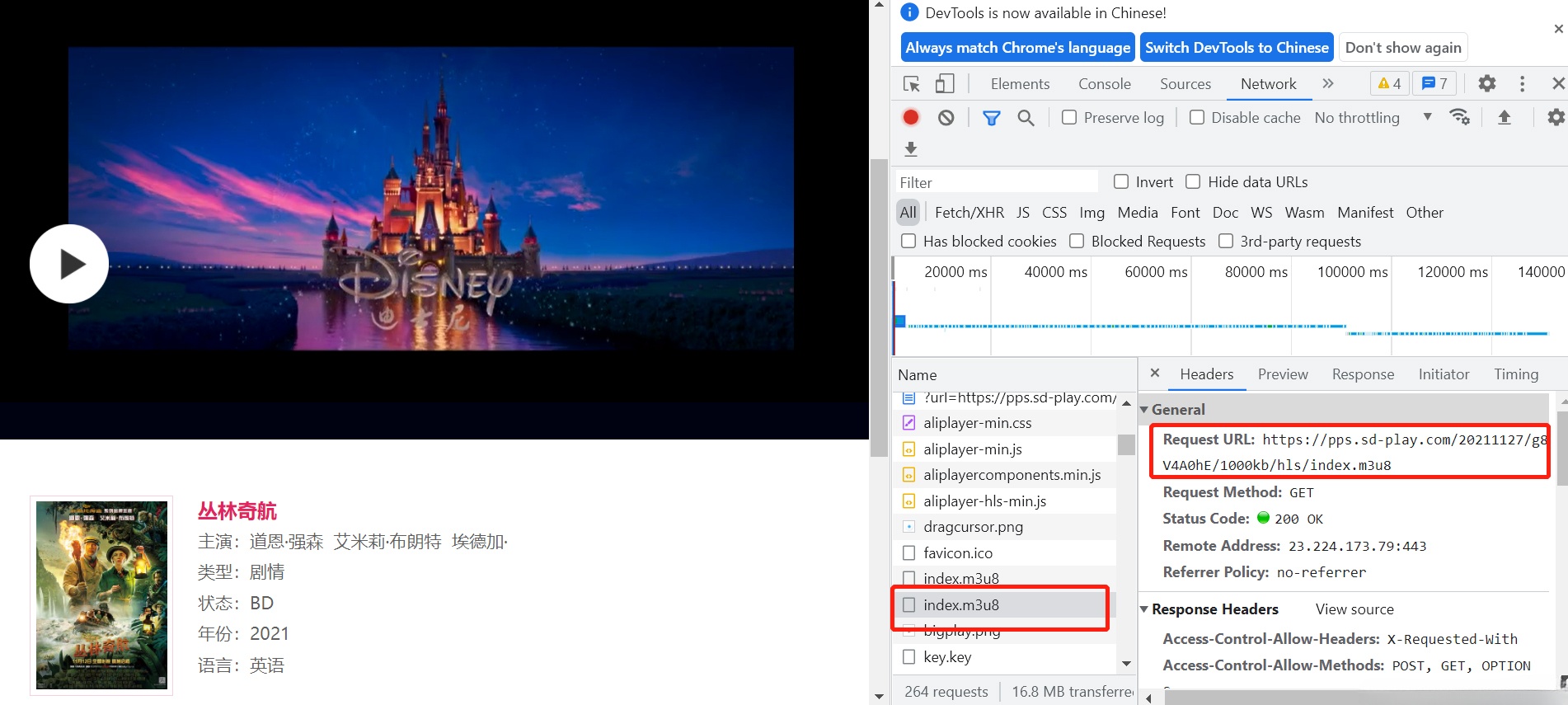Switch to the Sources tab
1568x705 pixels.
tap(1185, 84)
